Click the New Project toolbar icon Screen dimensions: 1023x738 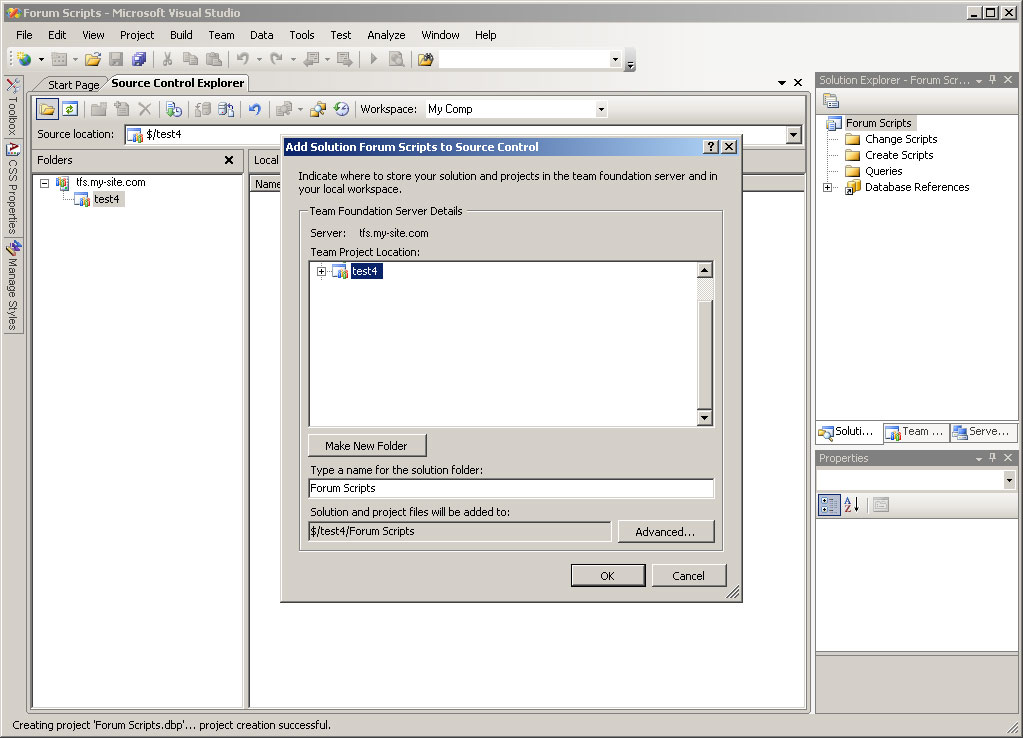click(x=24, y=59)
